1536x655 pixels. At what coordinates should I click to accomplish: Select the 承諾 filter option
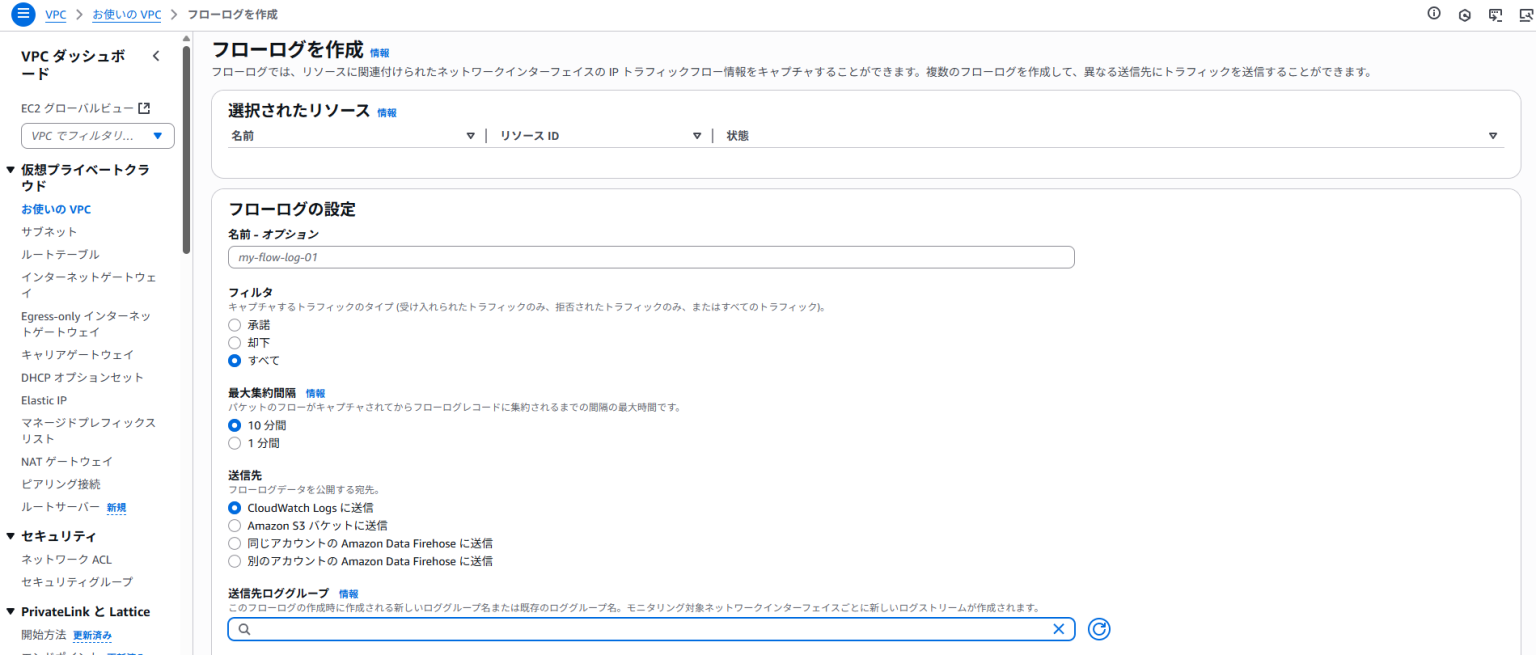pyautogui.click(x=234, y=324)
